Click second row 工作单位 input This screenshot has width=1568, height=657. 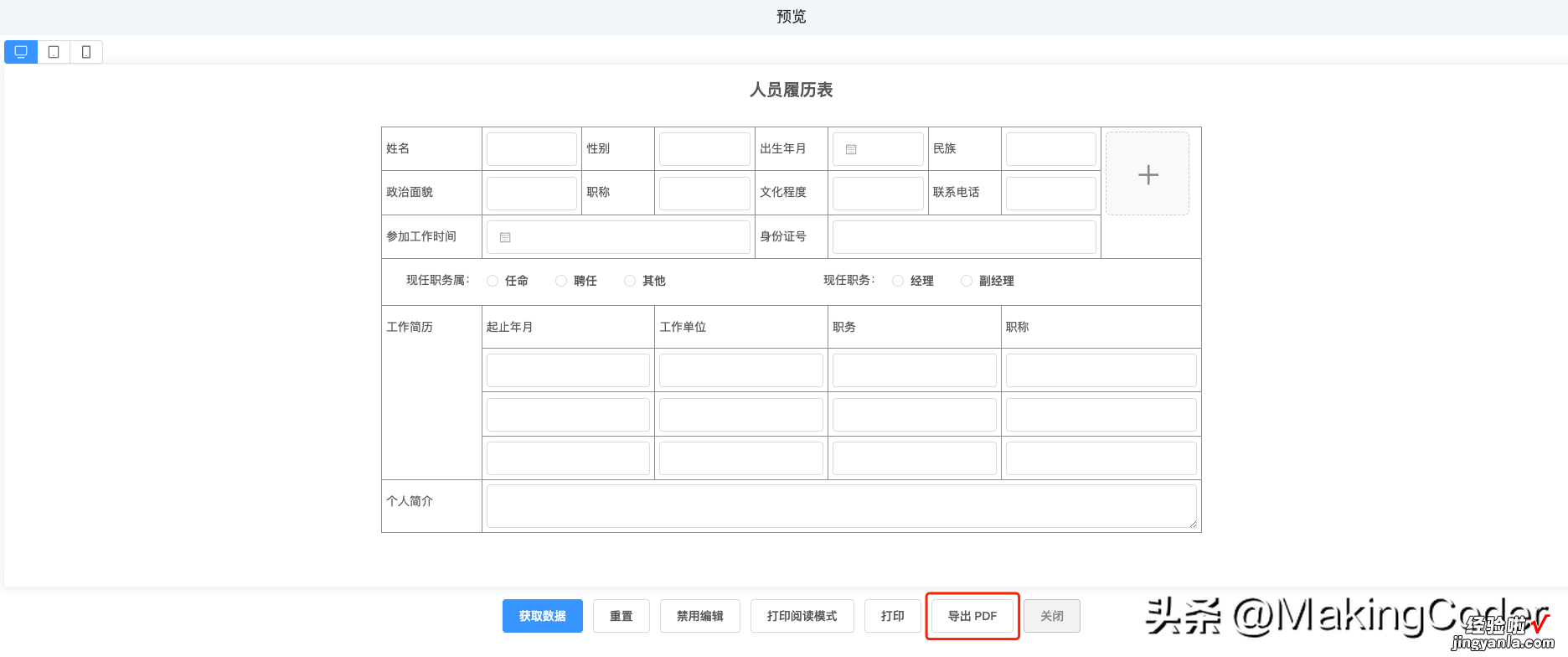pos(741,415)
